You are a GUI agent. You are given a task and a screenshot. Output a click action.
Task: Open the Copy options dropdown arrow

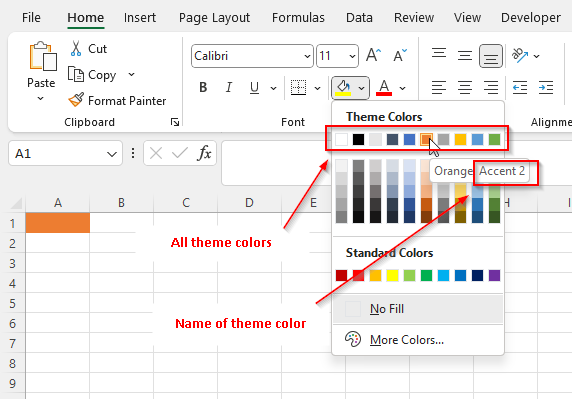(131, 74)
